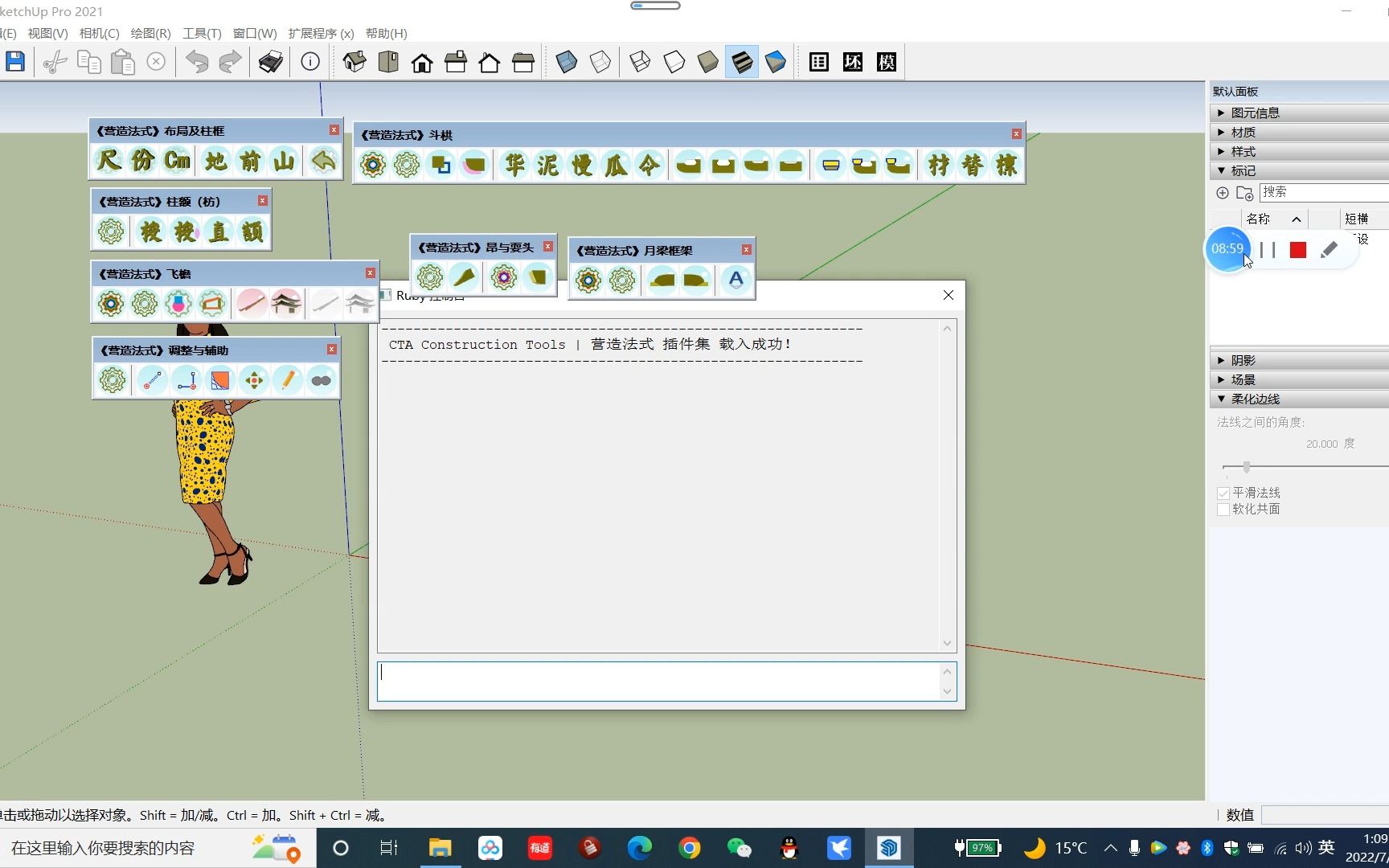Click the Save icon in toolbar
1389x868 pixels.
15,62
